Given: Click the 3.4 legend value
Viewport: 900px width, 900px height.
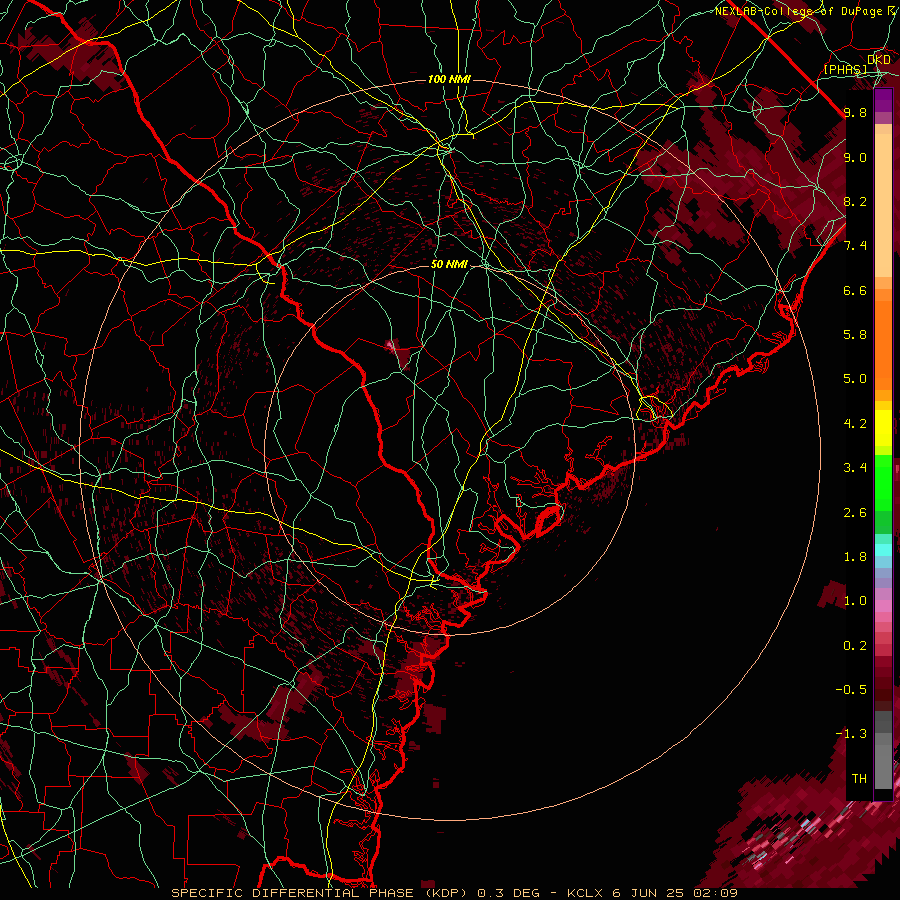Looking at the screenshot, I should click(x=855, y=468).
